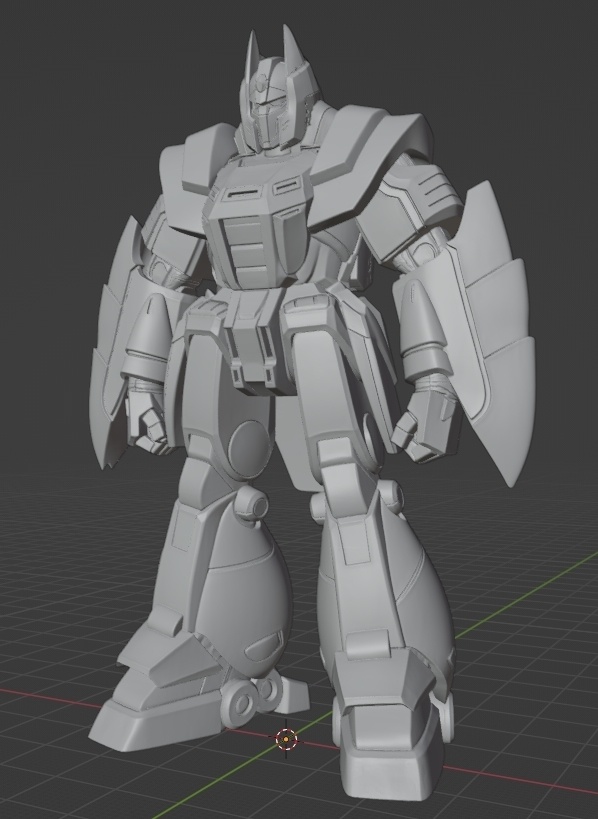
Task: Click the circular knee joint on the left leg
Action: [256, 506]
